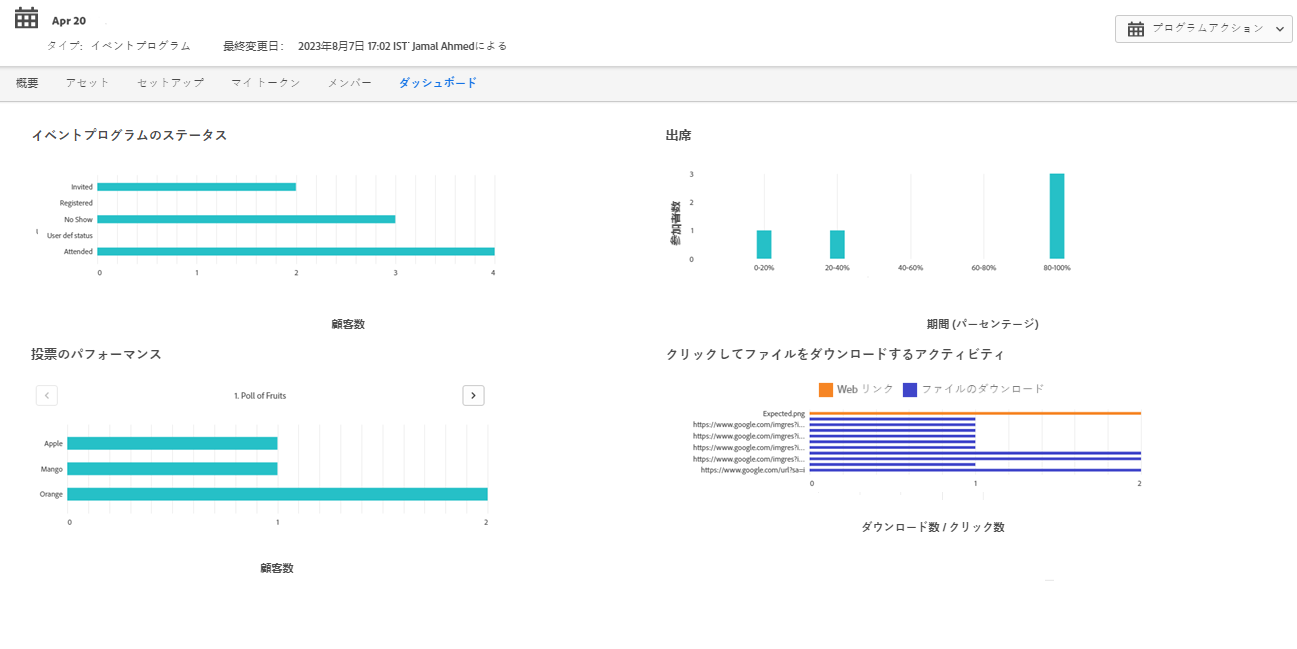Switch to the 概要 tab
The image size is (1297, 649).
coord(27,83)
